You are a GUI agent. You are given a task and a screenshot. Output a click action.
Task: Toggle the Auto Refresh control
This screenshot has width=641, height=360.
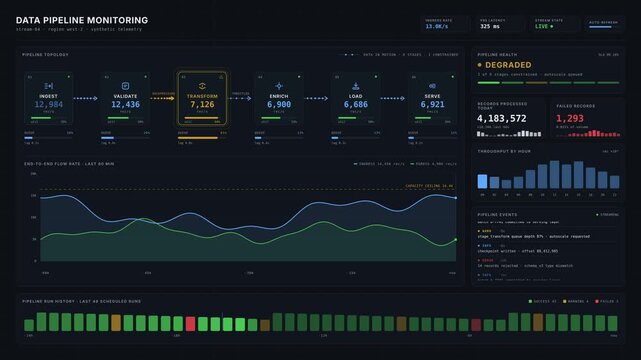[x=604, y=25]
